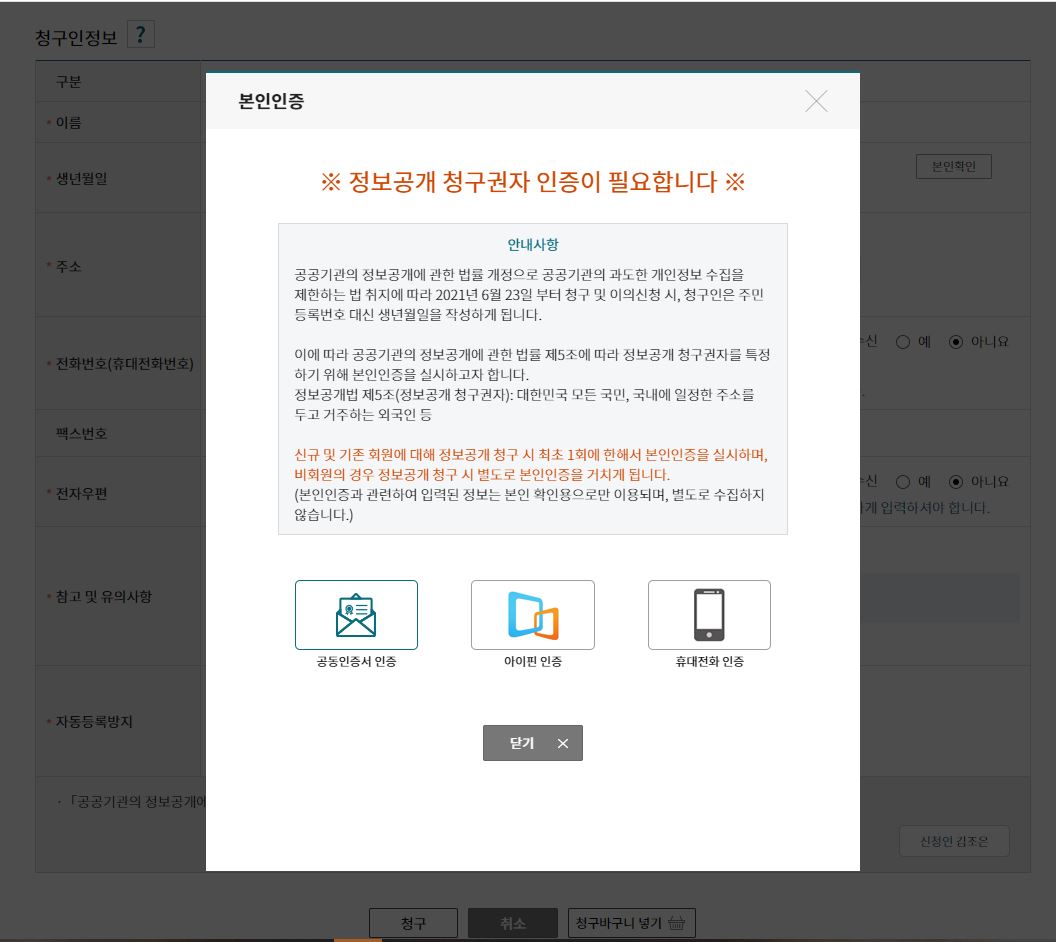1056x942 pixels.
Task: Click orange heading 정보공개 청구권자 인증이 필요합니다
Action: point(533,182)
